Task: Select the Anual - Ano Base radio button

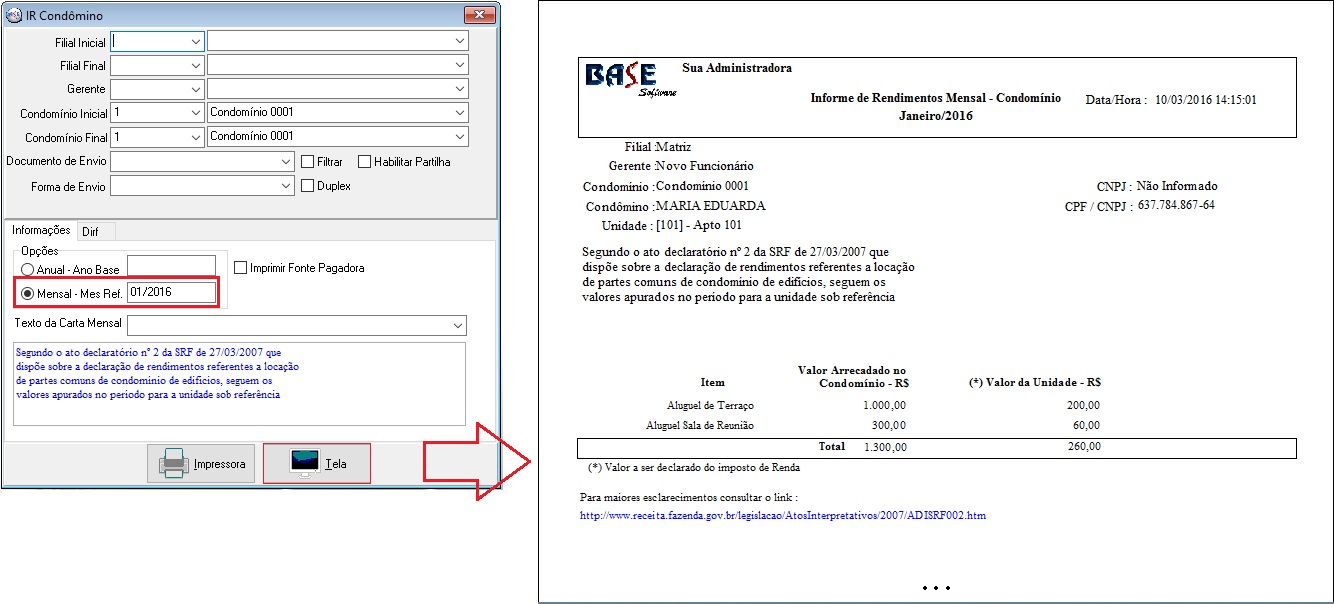Action: point(27,268)
